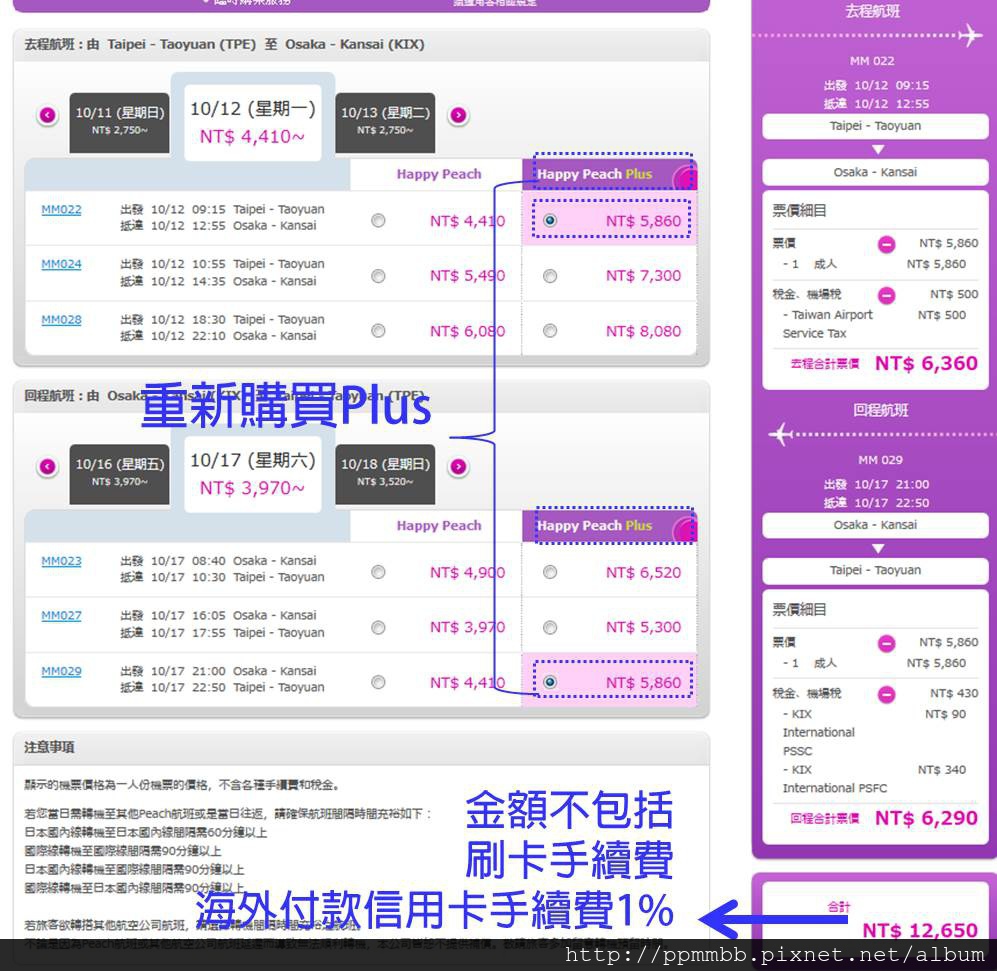Choose MM027 Happy Peach Plus fare NT$ 5,300

pos(550,628)
